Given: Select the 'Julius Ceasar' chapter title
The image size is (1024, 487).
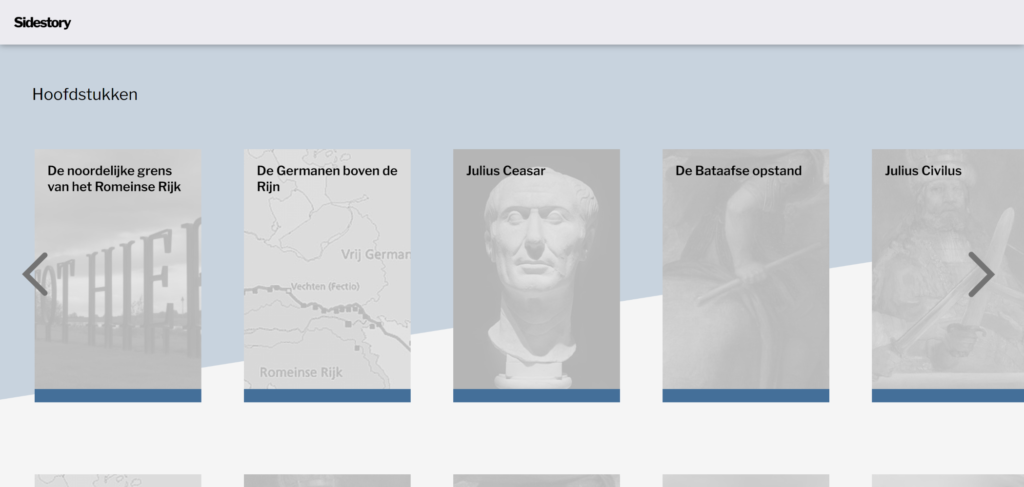Looking at the screenshot, I should pos(505,171).
